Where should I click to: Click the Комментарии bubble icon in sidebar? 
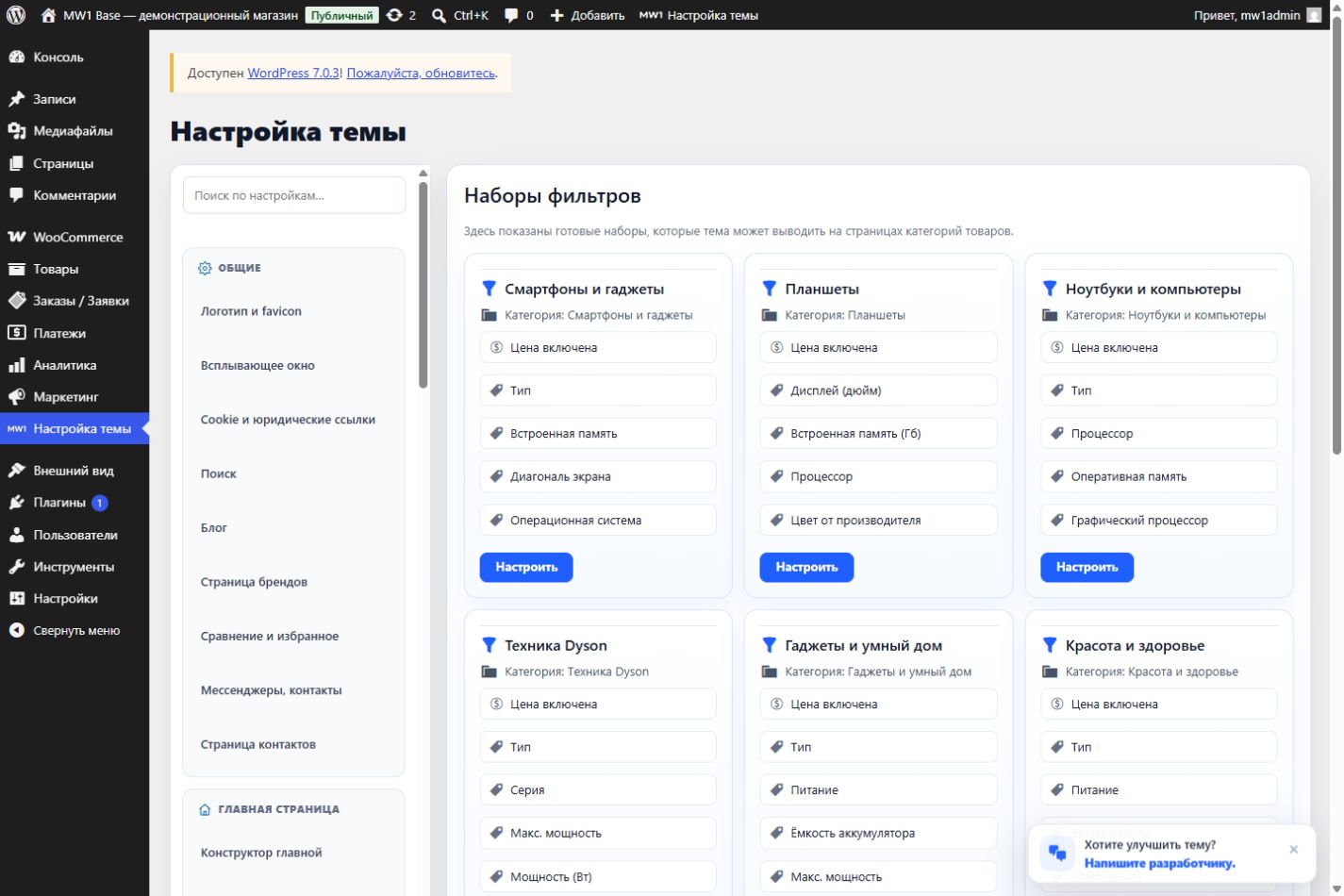tap(16, 195)
